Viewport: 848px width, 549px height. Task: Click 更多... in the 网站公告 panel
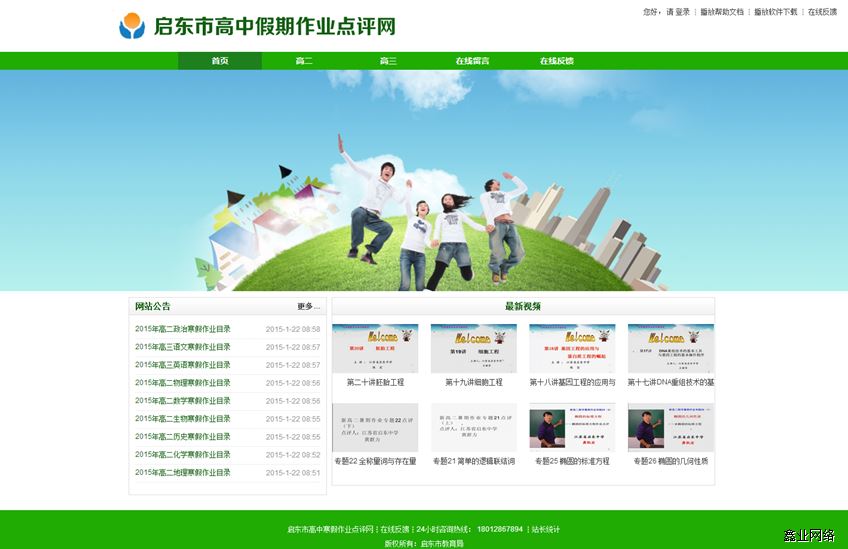309,306
